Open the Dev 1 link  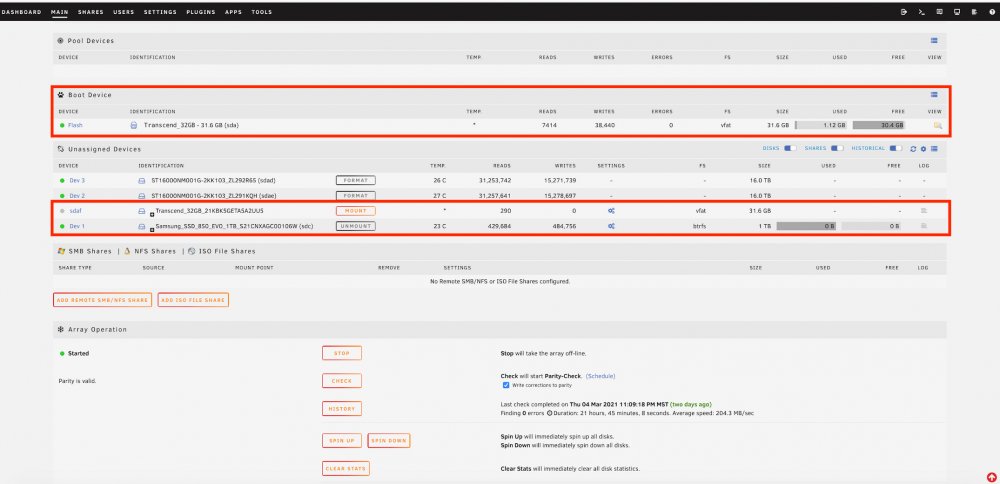[x=77, y=226]
